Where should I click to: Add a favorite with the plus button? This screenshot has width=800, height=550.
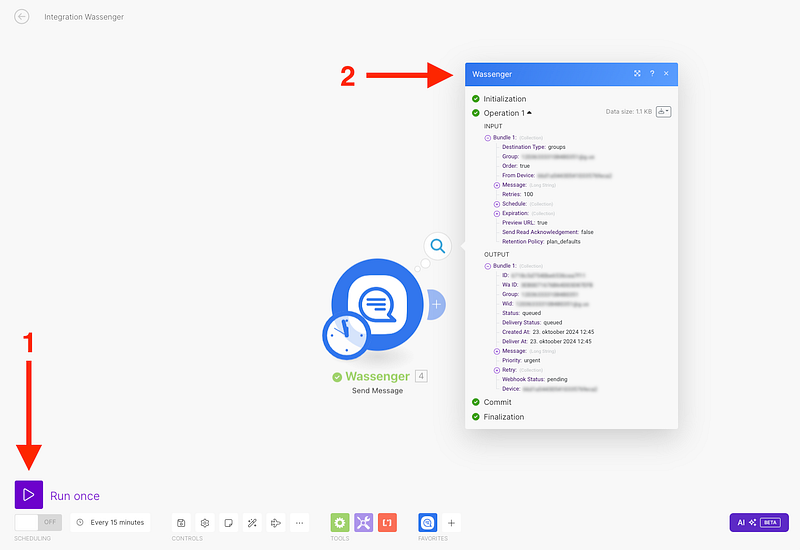point(452,522)
